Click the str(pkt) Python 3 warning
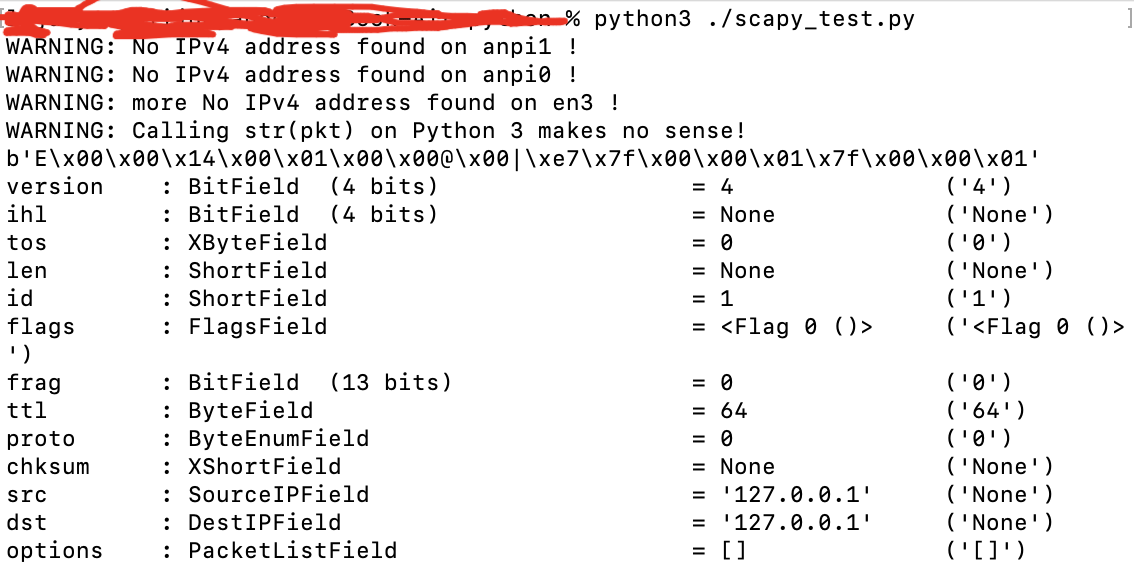Viewport: 1134px width, 568px height. 376,131
